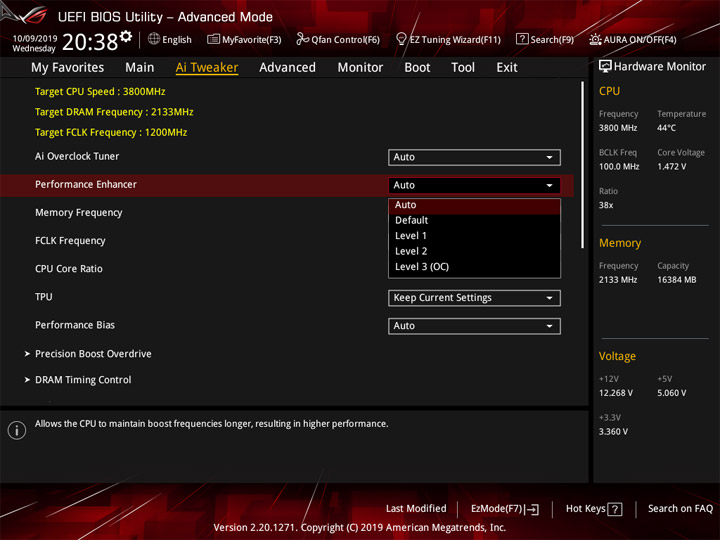Click the 20:38 clock display
This screenshot has width=720, height=540.
tap(90, 42)
